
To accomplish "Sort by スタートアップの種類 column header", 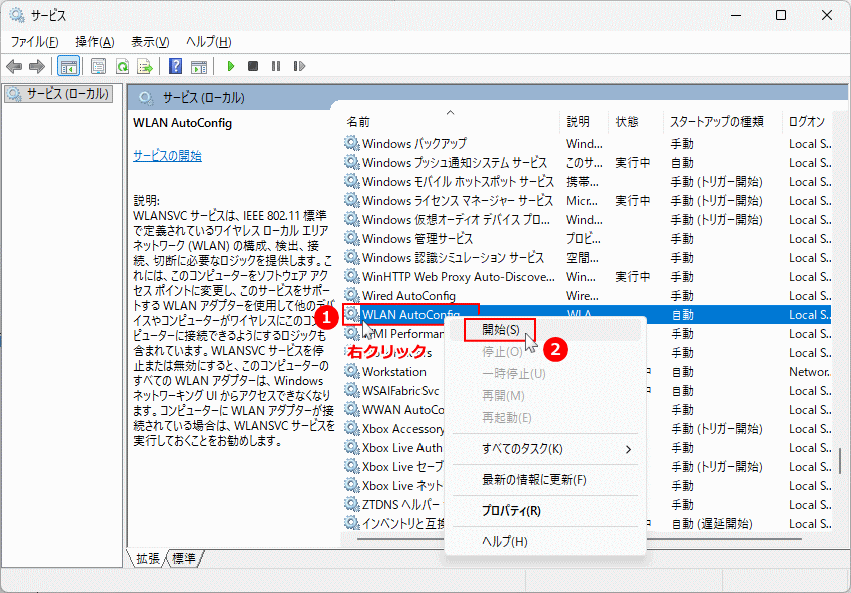I will 722,122.
